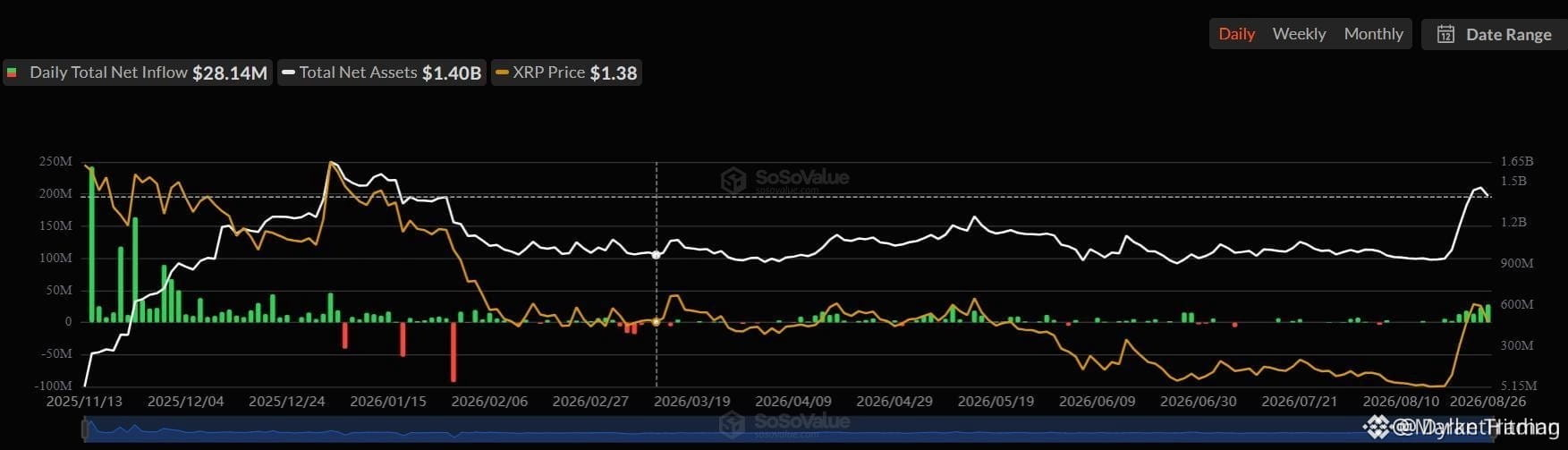Click the 1.2B right axis label
Viewport: 1568px width, 450px height.
(1513, 222)
